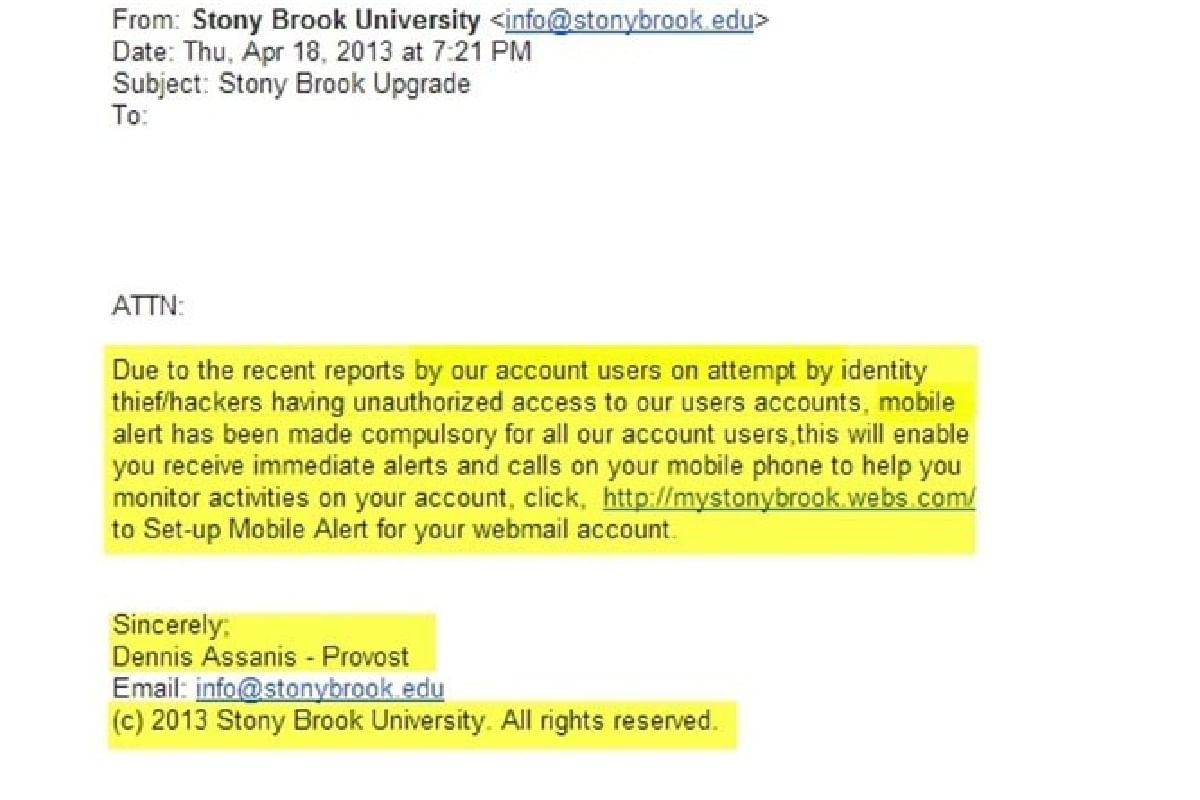Click the Dennis Assanis - Provost signature

[x=260, y=657]
